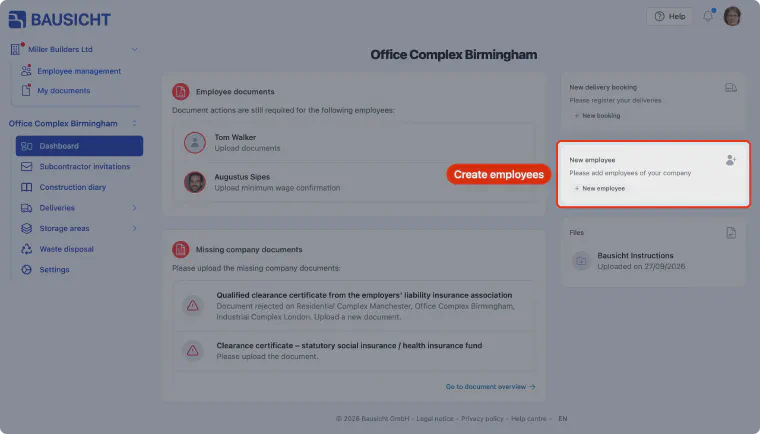Click the Construction diary book icon
This screenshot has height=434, width=760.
click(27, 187)
